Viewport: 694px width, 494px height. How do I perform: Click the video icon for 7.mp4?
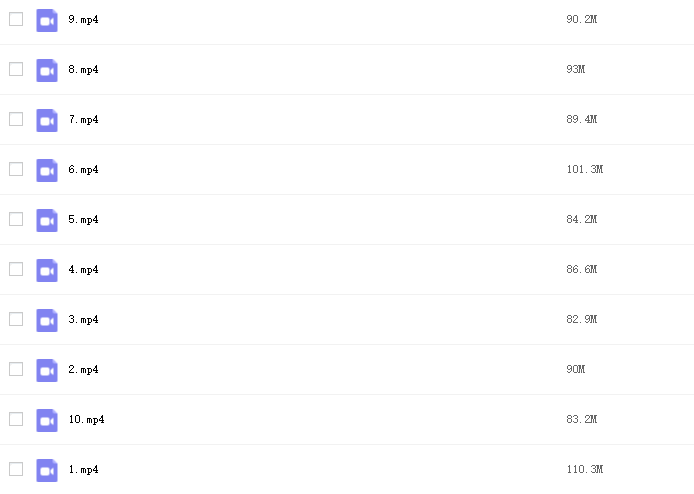pos(47,120)
